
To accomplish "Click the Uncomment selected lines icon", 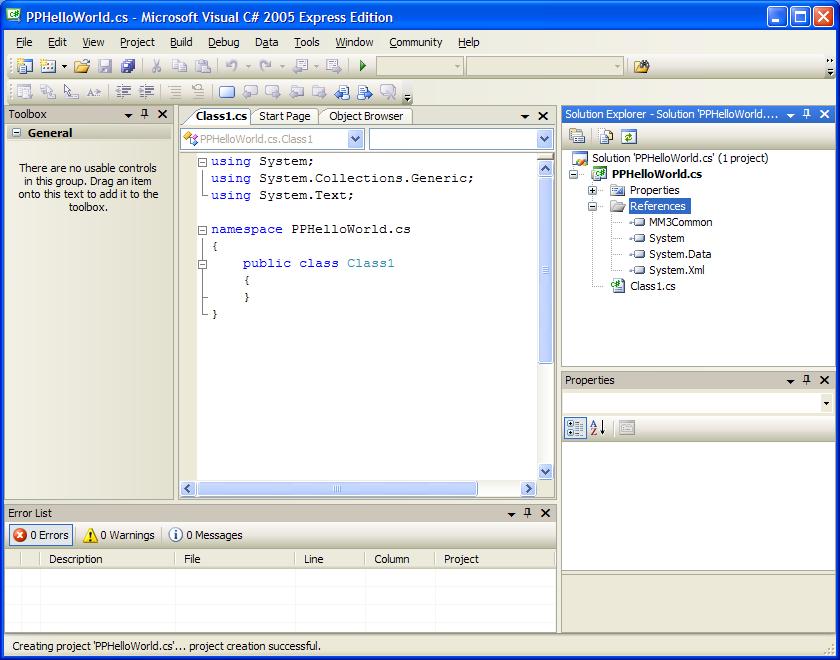I will tap(198, 92).
